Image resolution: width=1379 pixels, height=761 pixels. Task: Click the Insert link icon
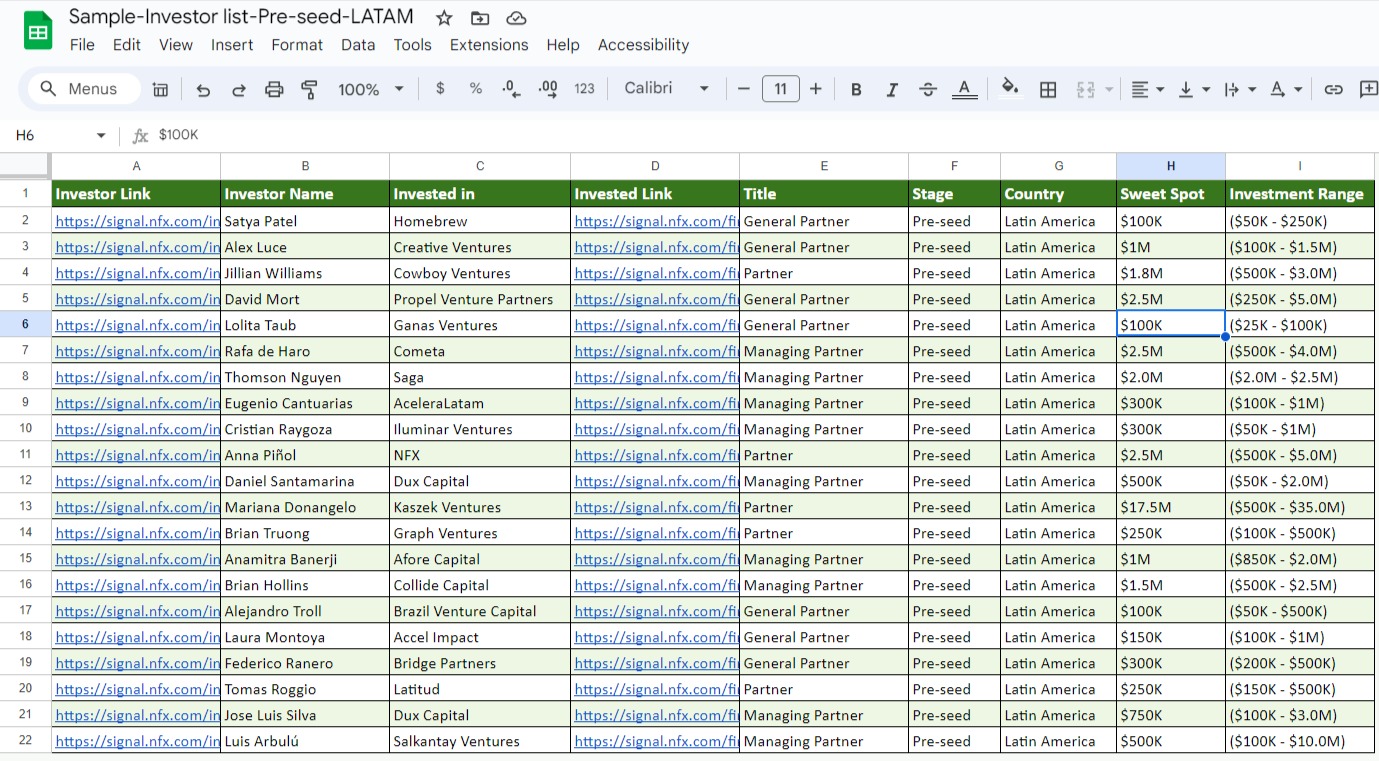pos(1333,89)
